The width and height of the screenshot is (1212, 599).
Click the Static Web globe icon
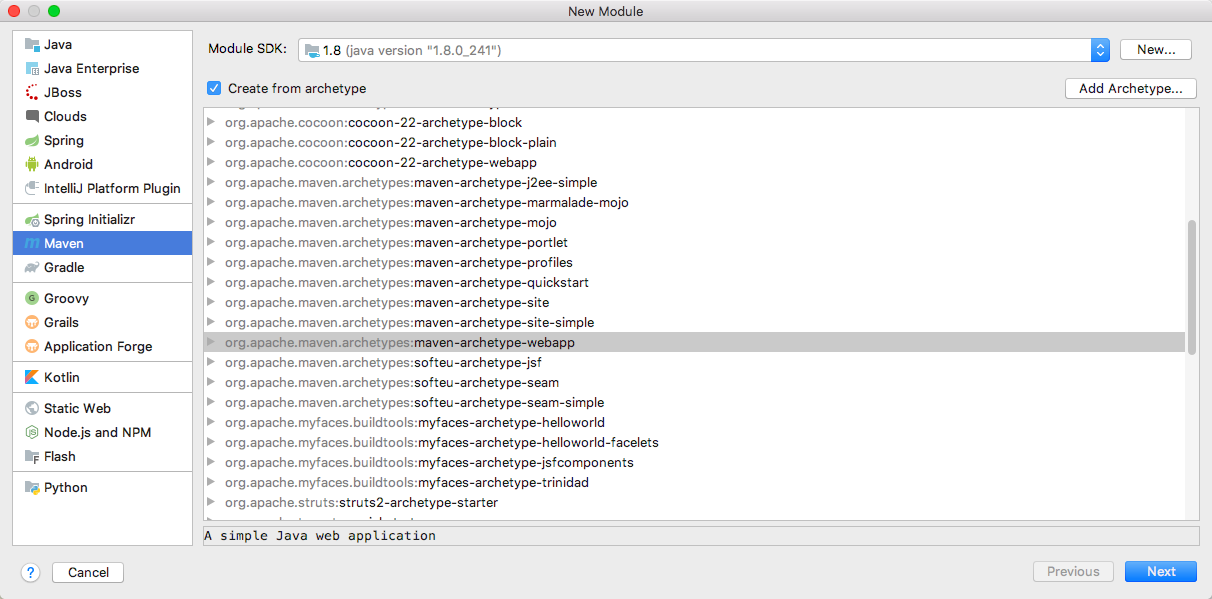pyautogui.click(x=32, y=409)
